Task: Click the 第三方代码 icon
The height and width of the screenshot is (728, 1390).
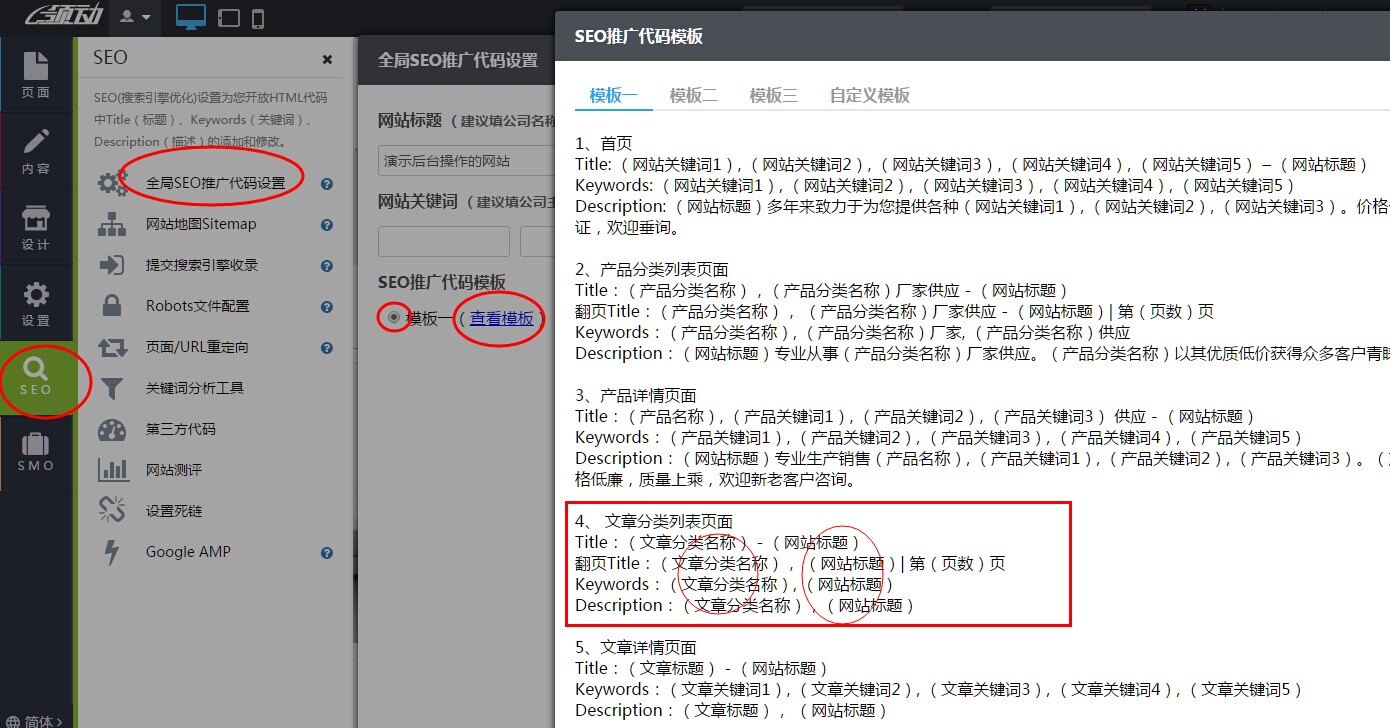Action: point(113,429)
